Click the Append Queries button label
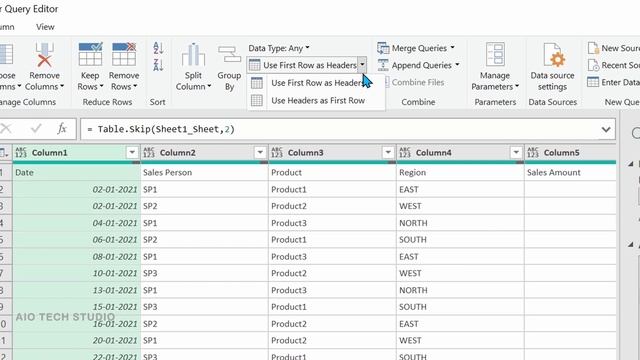 pos(422,65)
